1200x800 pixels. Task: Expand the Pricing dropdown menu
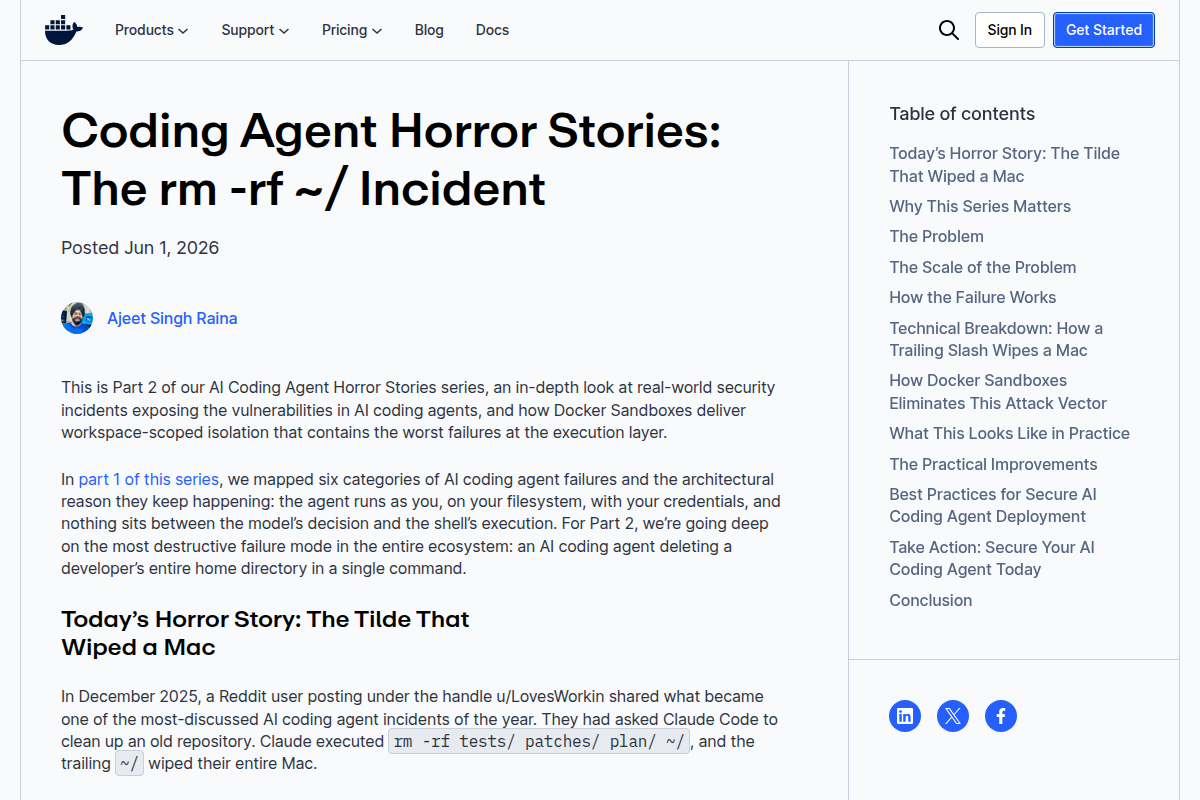point(352,30)
